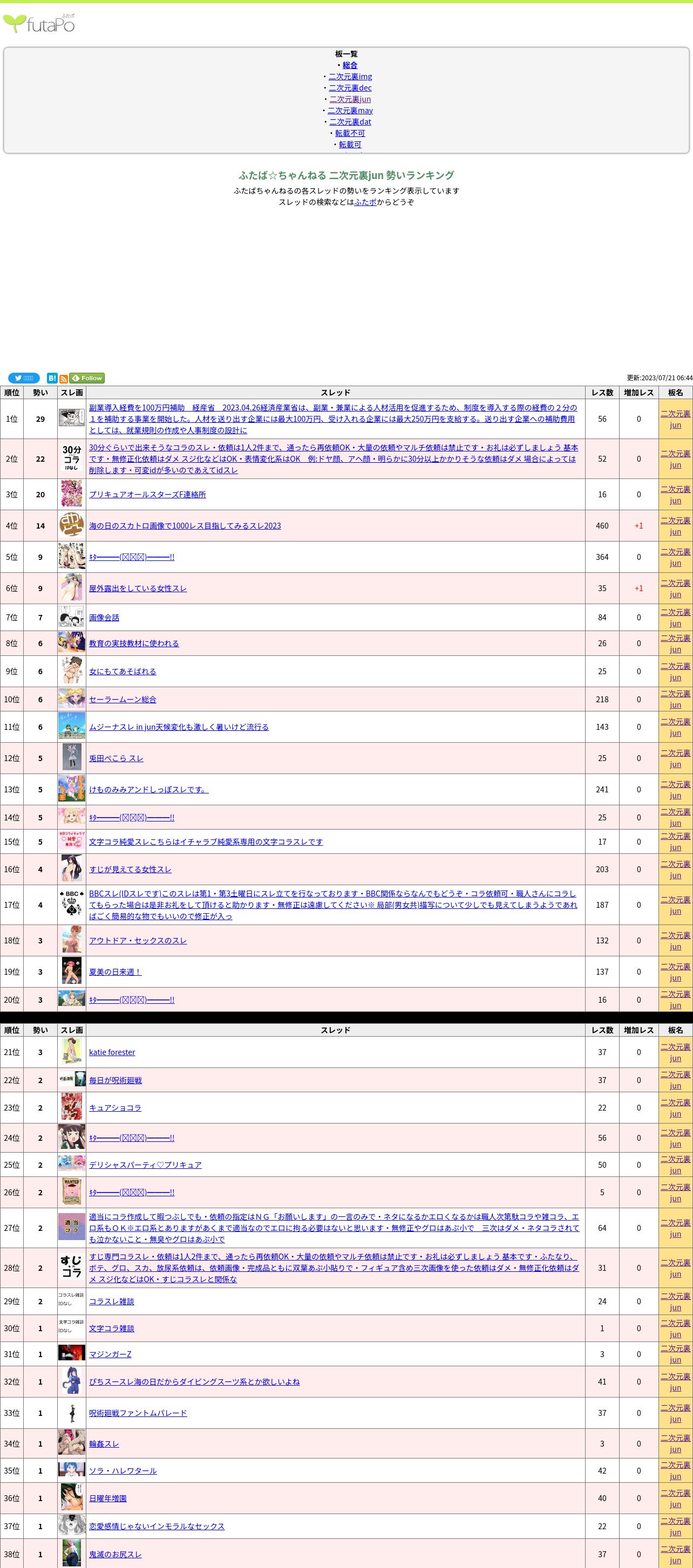The image size is (693, 1568).
Task: Open the 日曜年増園 thread
Action: pos(108,1498)
